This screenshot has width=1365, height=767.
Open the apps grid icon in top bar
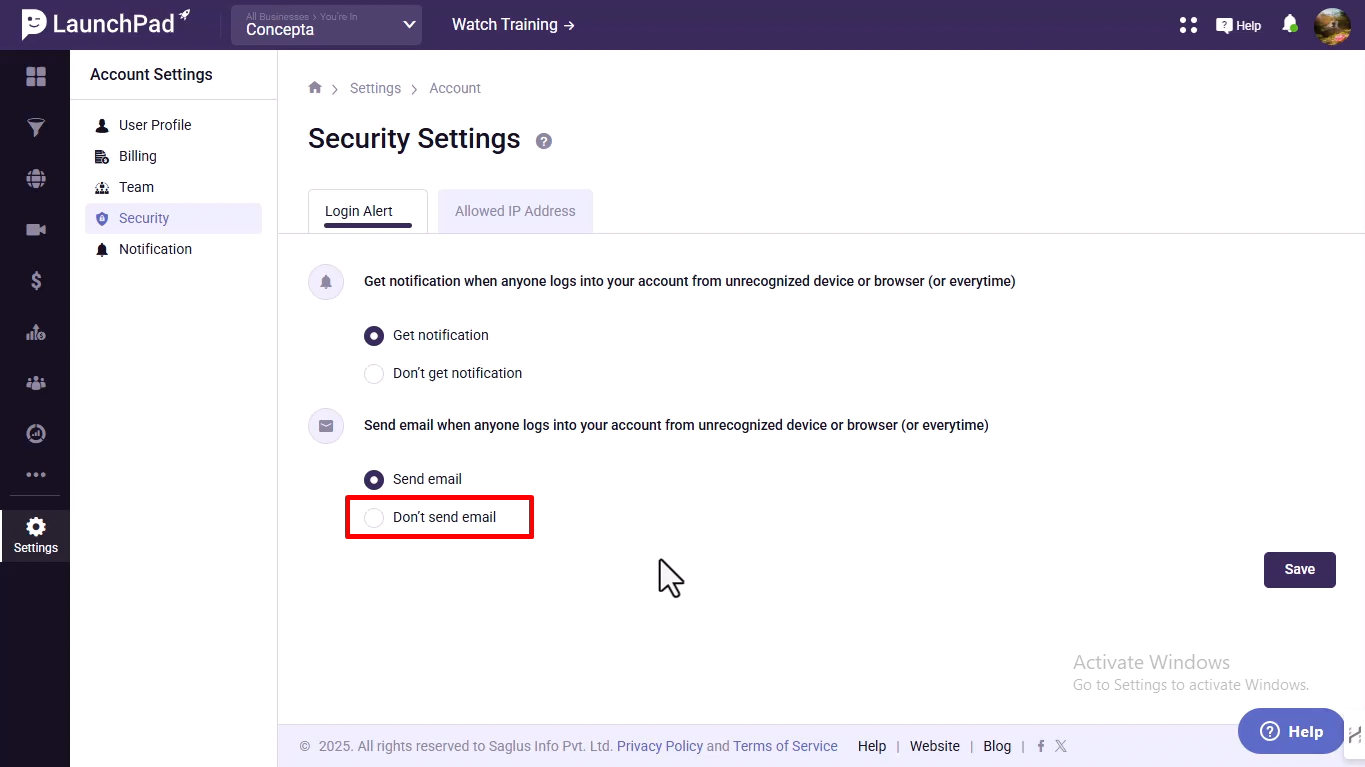[x=1188, y=25]
